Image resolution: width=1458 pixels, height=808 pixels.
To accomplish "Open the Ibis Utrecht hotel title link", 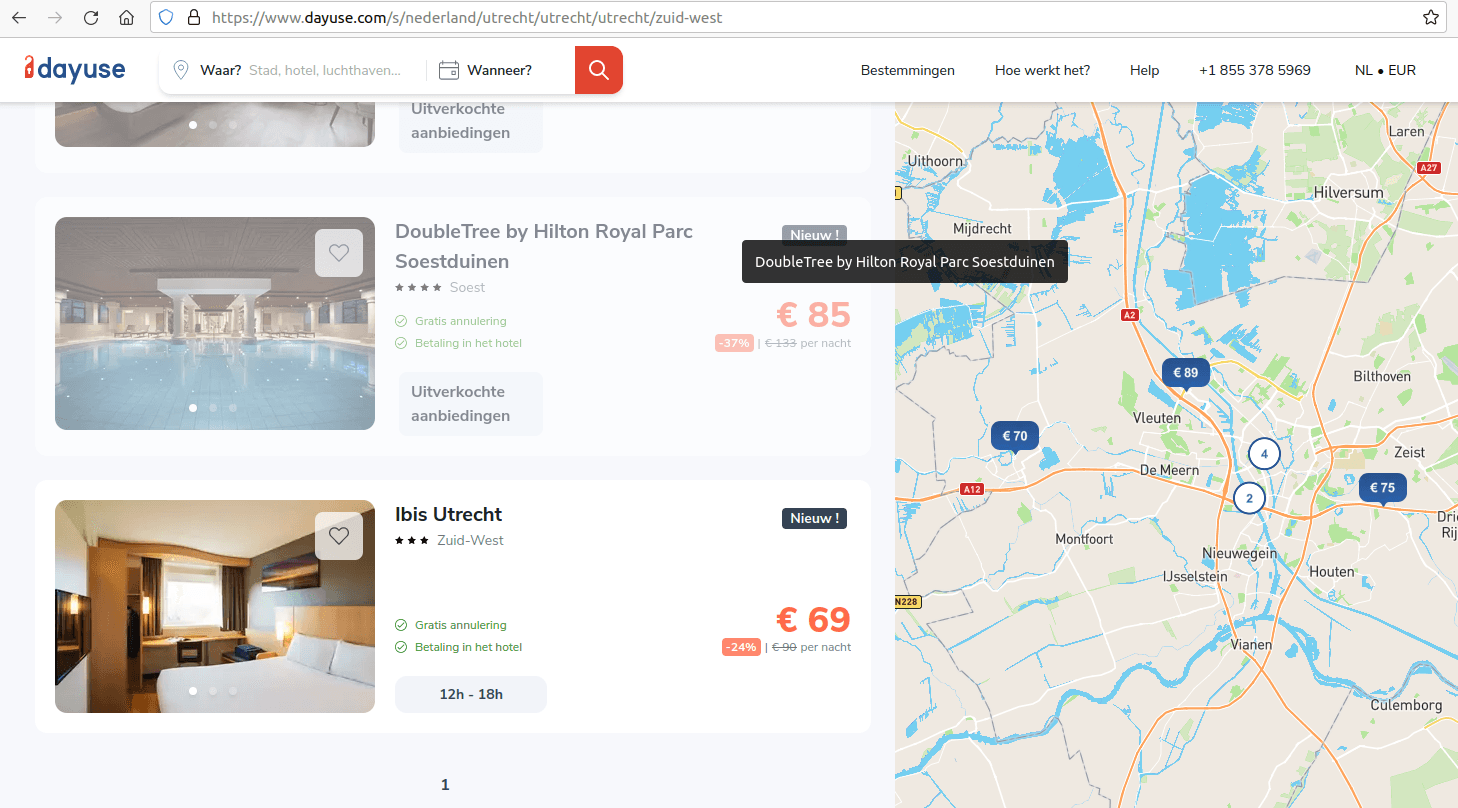I will (449, 515).
